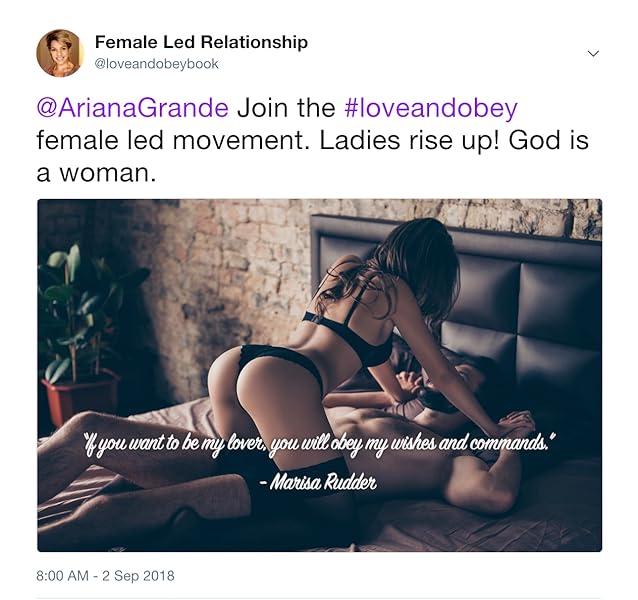This screenshot has width=638, height=600.
Task: Open the @ArianaGrande mention
Action: [133, 108]
